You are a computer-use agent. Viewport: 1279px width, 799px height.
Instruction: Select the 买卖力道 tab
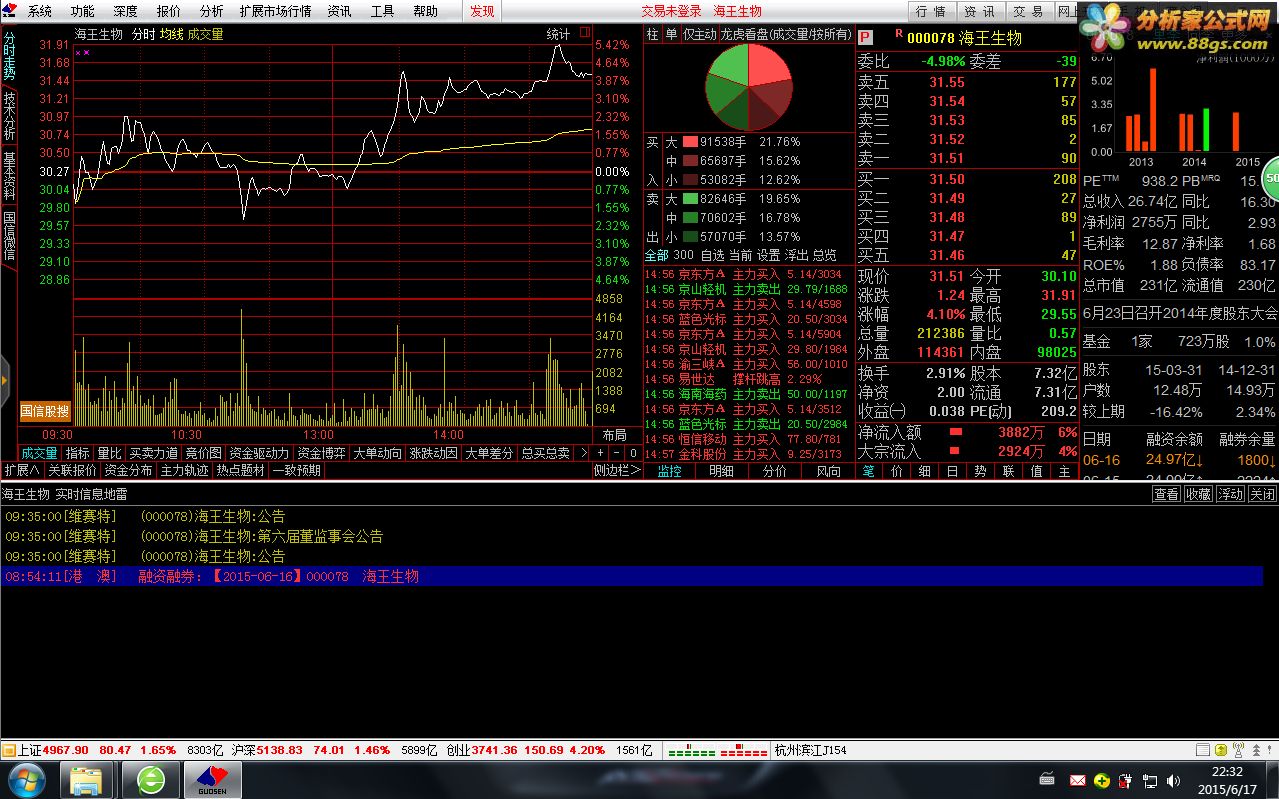point(154,453)
